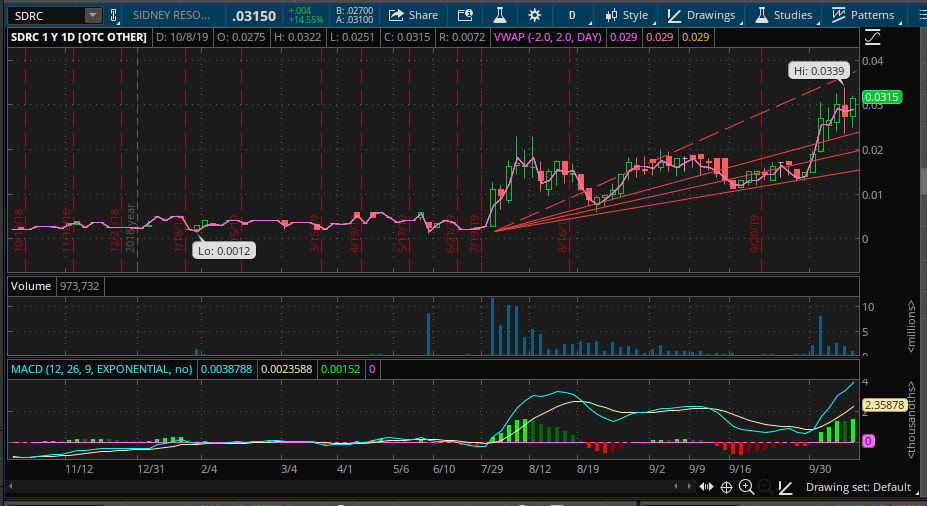927x506 pixels.
Task: Click the zoom in magnifier icon
Action: 746,487
